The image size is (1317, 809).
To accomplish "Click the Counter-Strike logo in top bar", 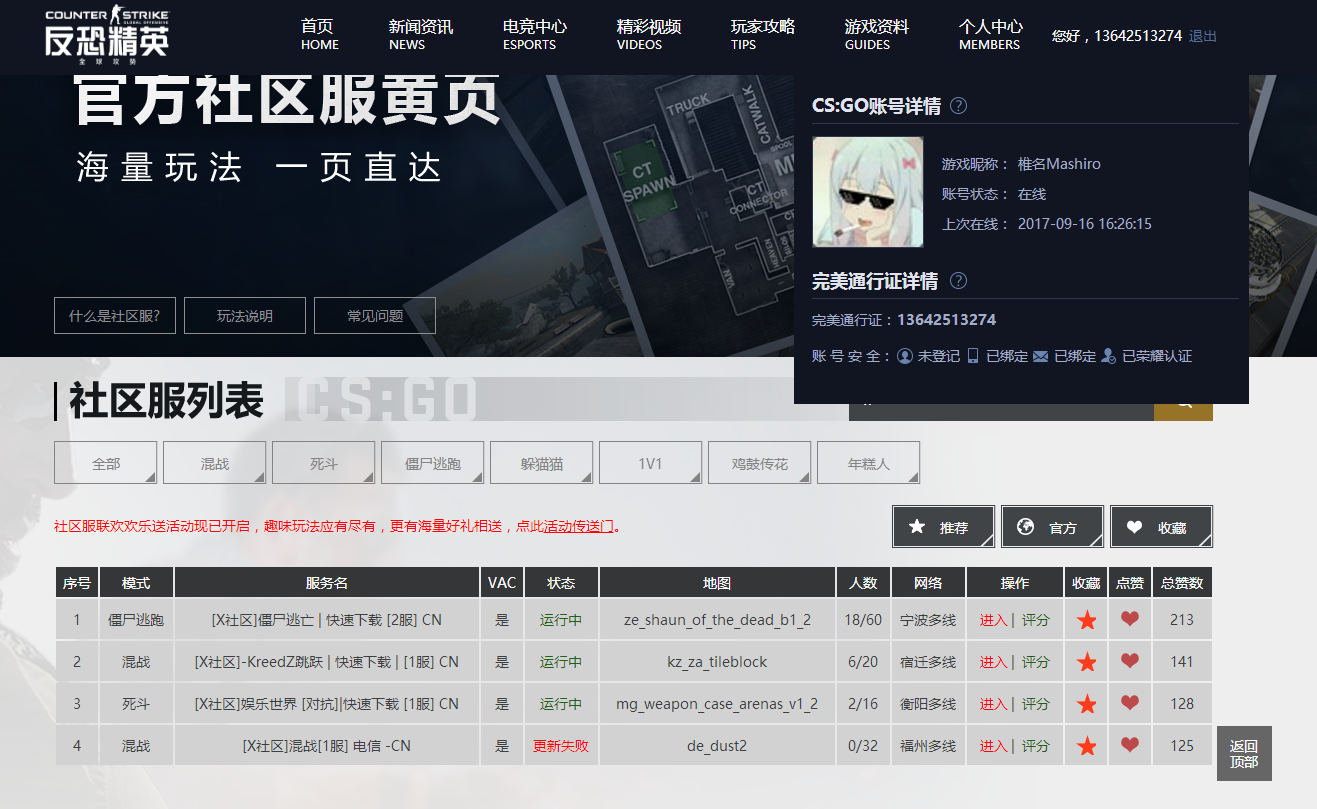I will point(105,33).
